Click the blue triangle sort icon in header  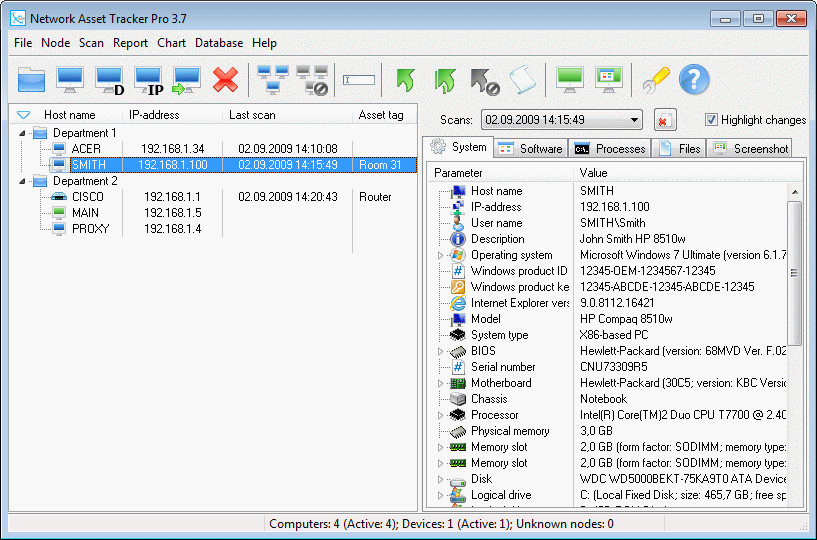point(23,115)
